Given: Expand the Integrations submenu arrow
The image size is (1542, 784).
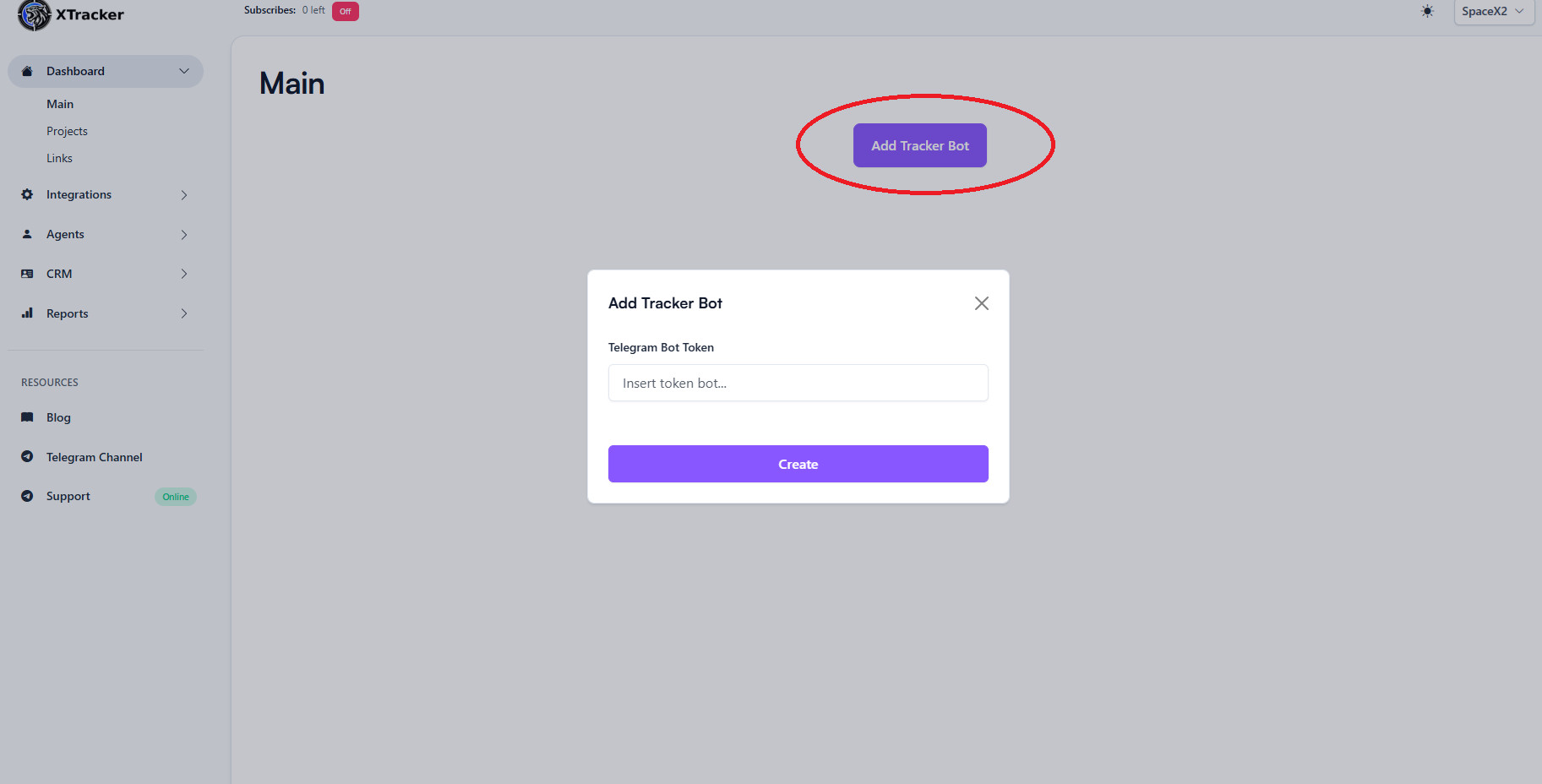Looking at the screenshot, I should tap(184, 195).
